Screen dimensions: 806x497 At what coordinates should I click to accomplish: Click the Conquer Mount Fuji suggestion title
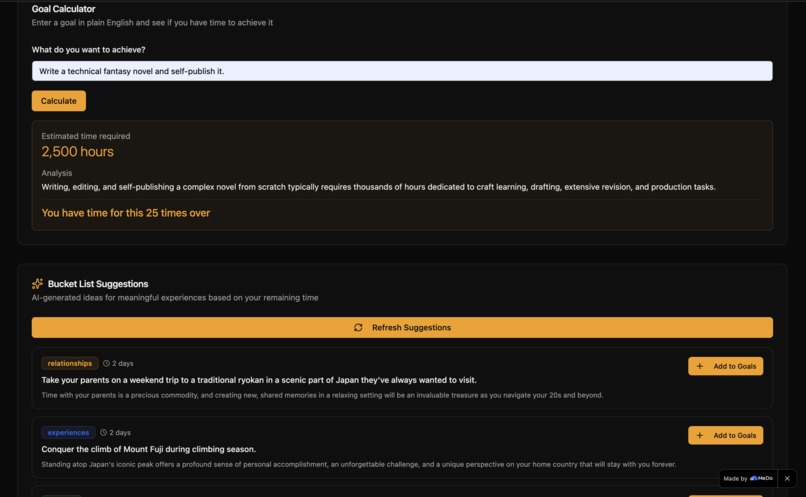click(x=149, y=449)
